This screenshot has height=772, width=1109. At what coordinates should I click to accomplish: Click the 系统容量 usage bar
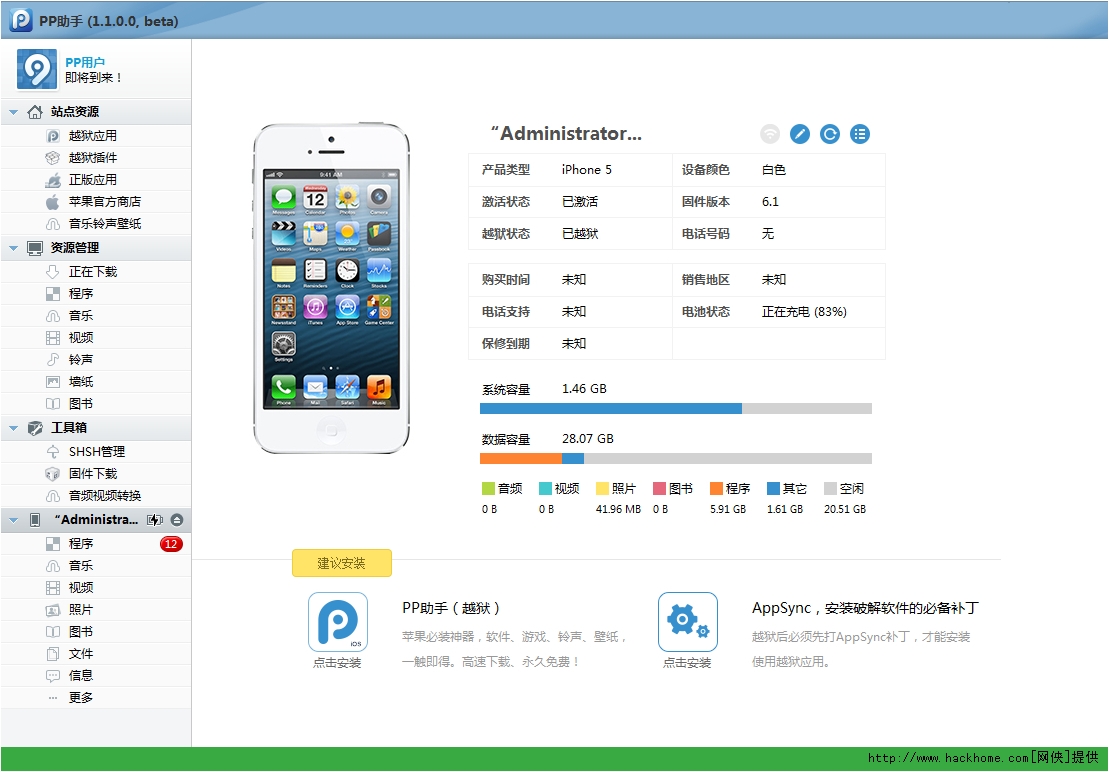click(675, 409)
